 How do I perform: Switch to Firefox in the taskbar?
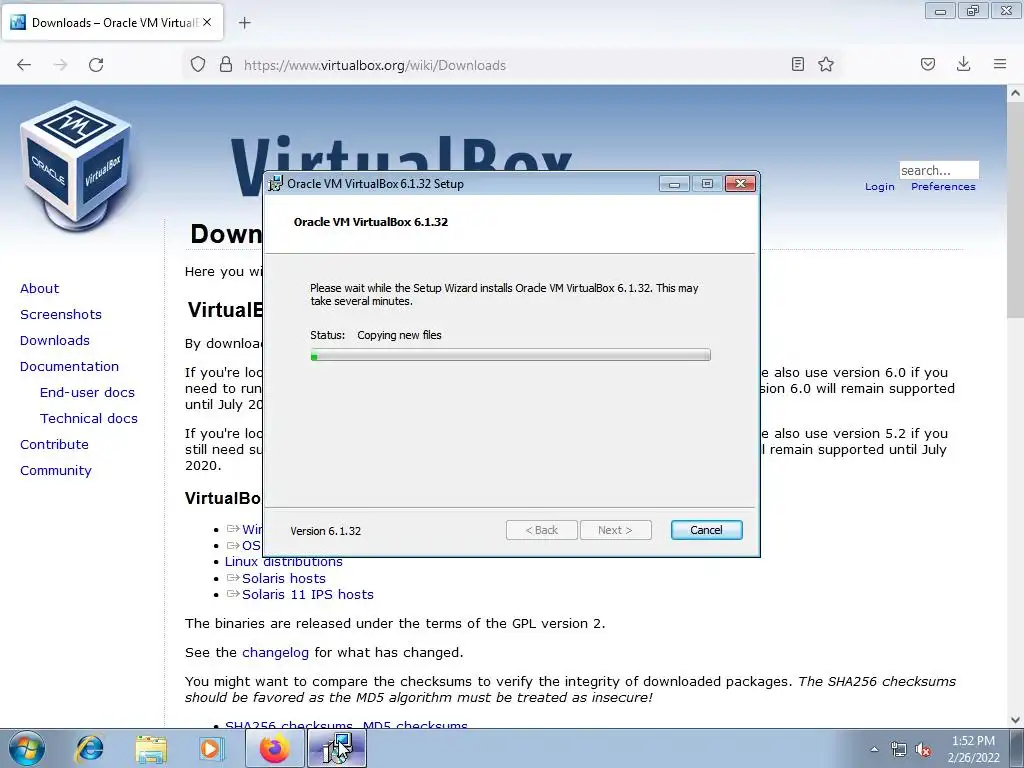click(x=275, y=749)
